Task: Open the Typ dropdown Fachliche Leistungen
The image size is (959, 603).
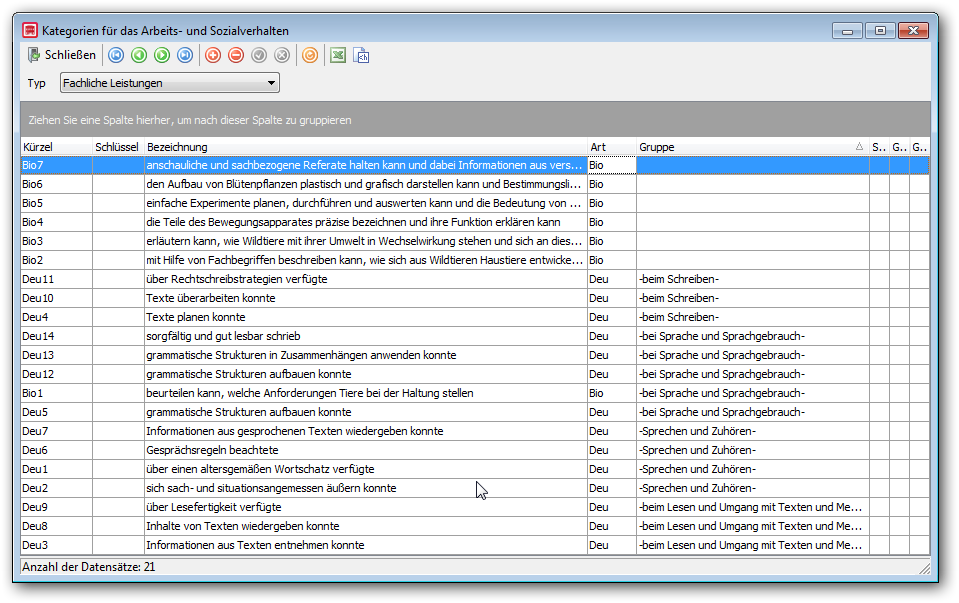Action: pos(169,83)
